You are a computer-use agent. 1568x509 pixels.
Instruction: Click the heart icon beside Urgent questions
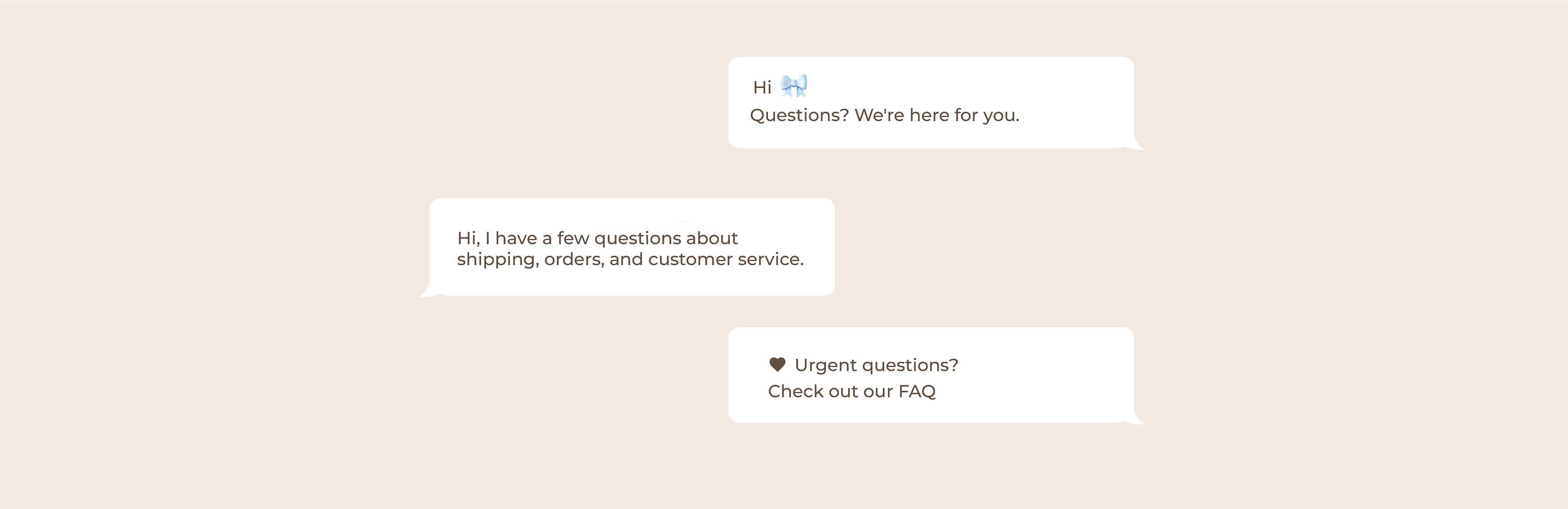tap(777, 364)
